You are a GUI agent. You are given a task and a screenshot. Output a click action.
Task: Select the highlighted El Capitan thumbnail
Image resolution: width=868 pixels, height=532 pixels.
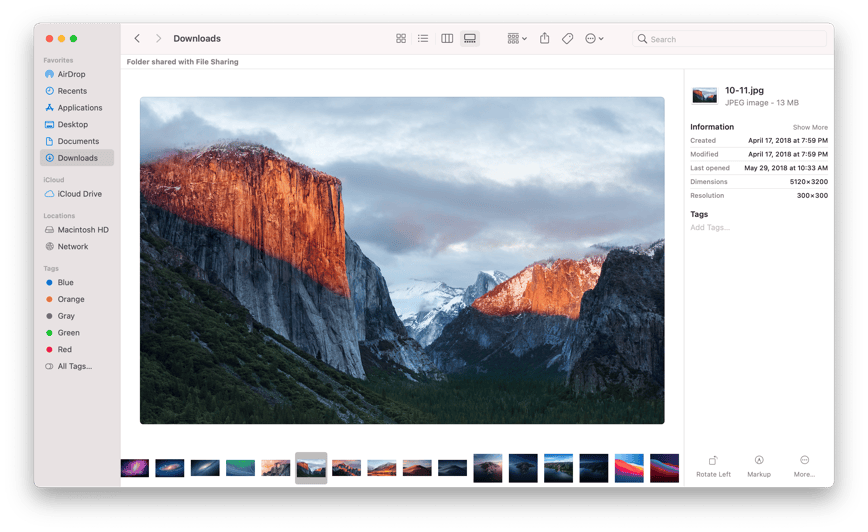point(311,468)
